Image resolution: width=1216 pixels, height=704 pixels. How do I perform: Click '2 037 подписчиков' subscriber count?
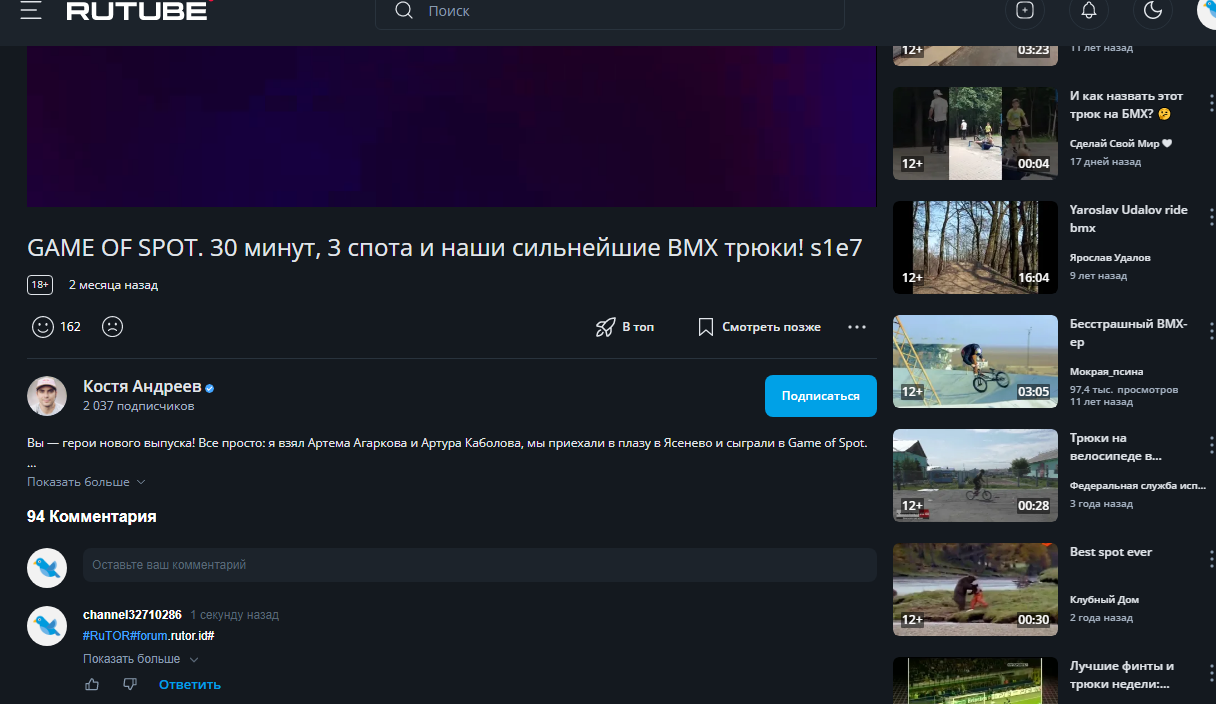click(139, 406)
